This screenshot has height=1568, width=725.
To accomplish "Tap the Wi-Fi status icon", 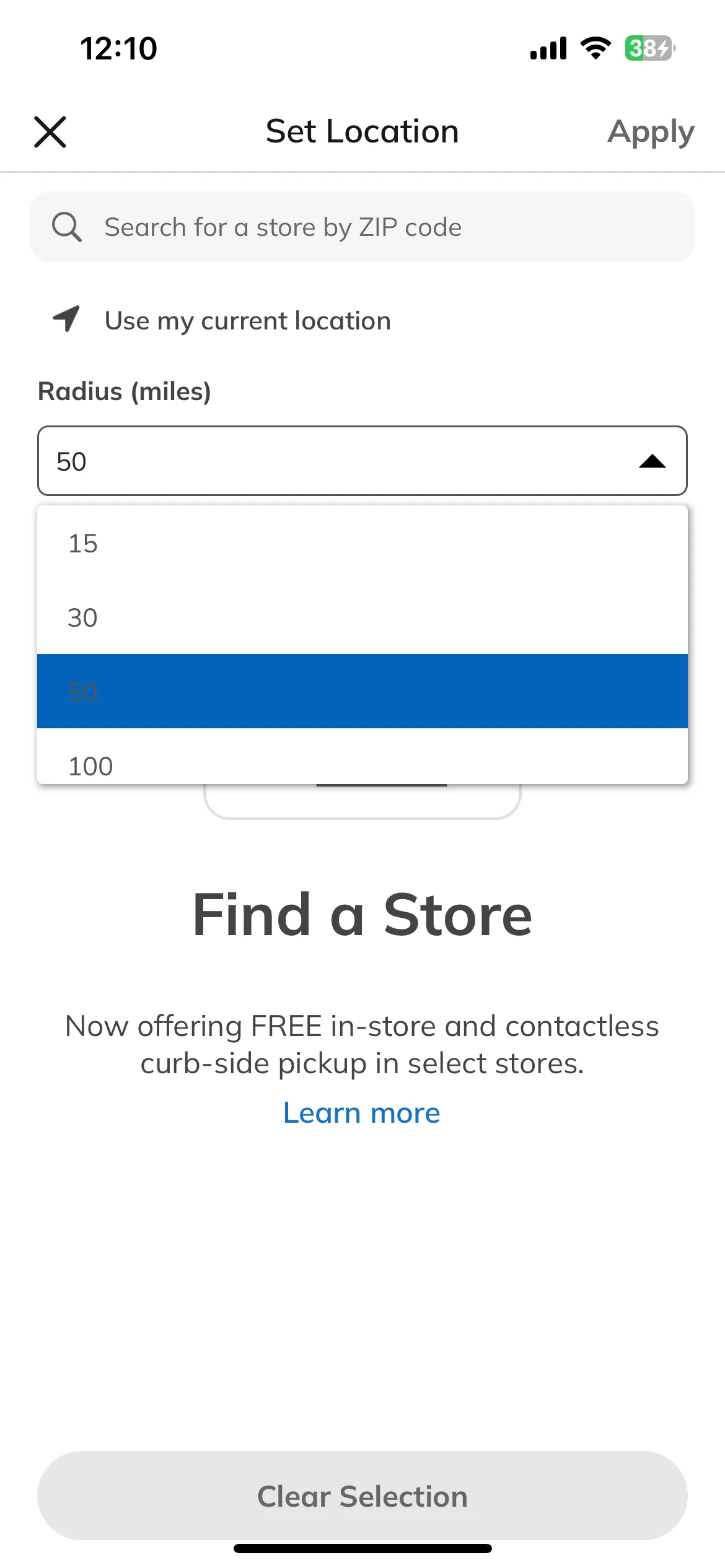I will coord(595,48).
